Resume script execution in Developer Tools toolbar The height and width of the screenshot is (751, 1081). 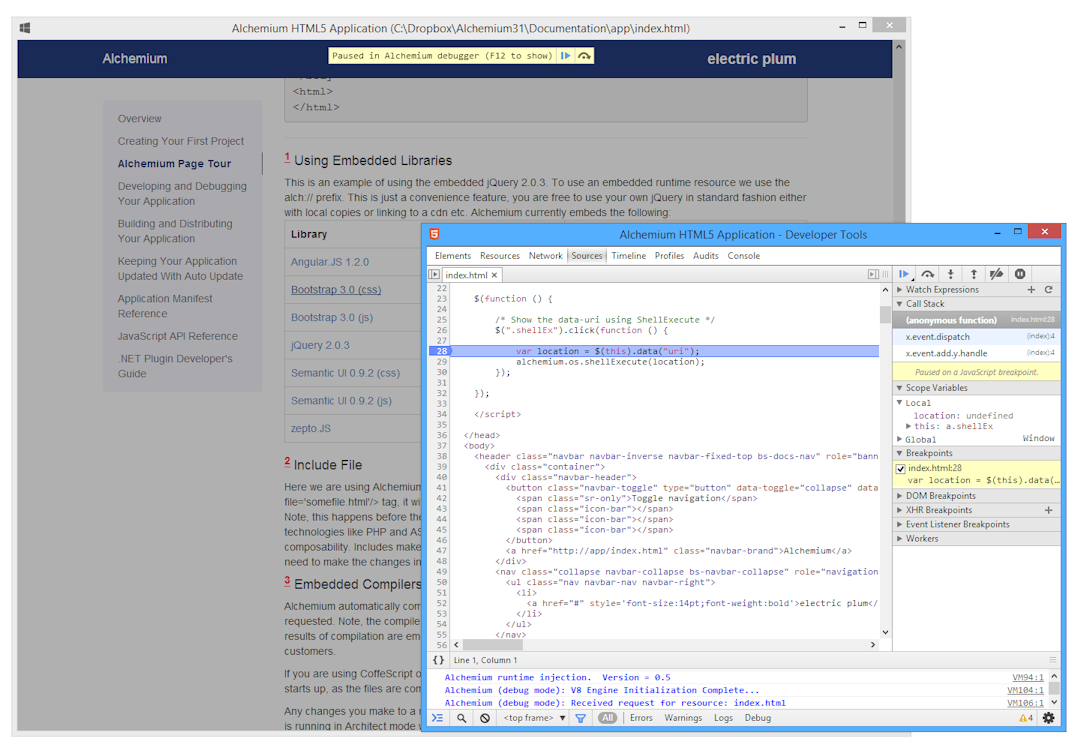pyautogui.click(x=904, y=274)
